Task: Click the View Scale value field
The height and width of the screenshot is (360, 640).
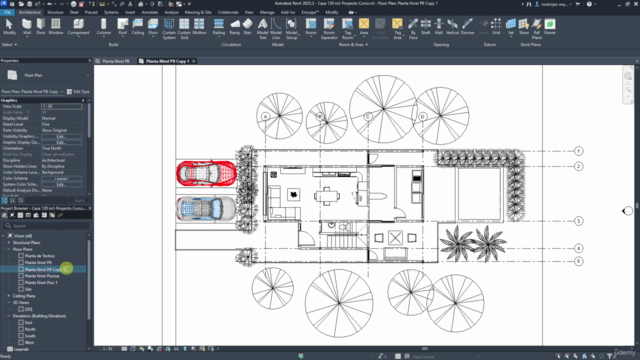Action: (x=61, y=106)
